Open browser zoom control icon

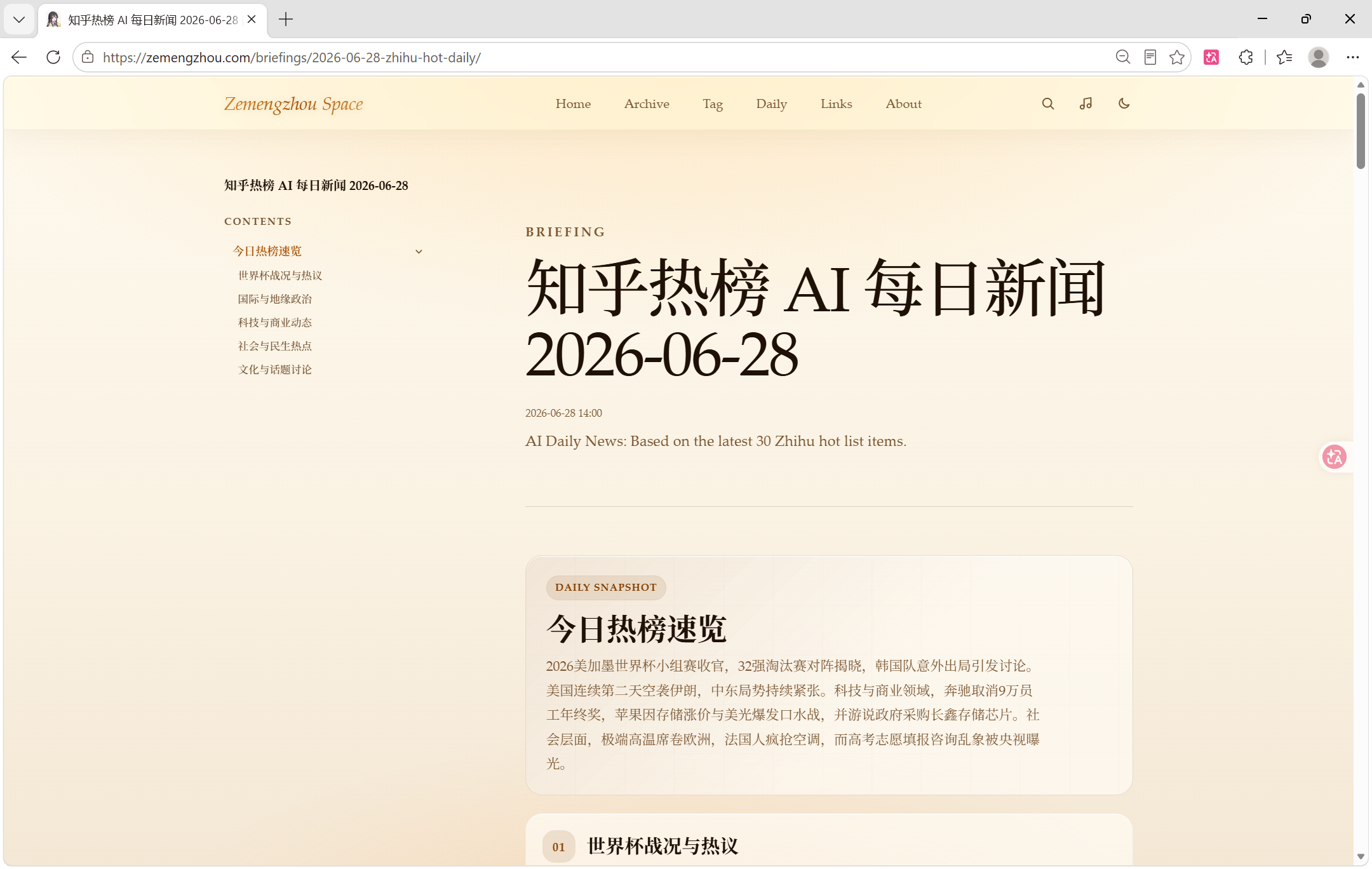(x=1123, y=57)
